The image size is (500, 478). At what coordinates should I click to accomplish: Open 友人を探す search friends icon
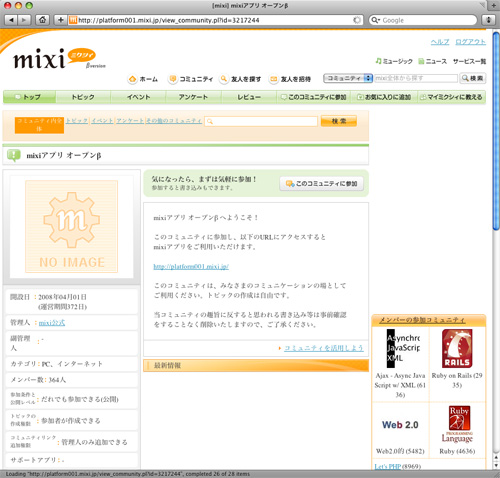pyautogui.click(x=224, y=79)
